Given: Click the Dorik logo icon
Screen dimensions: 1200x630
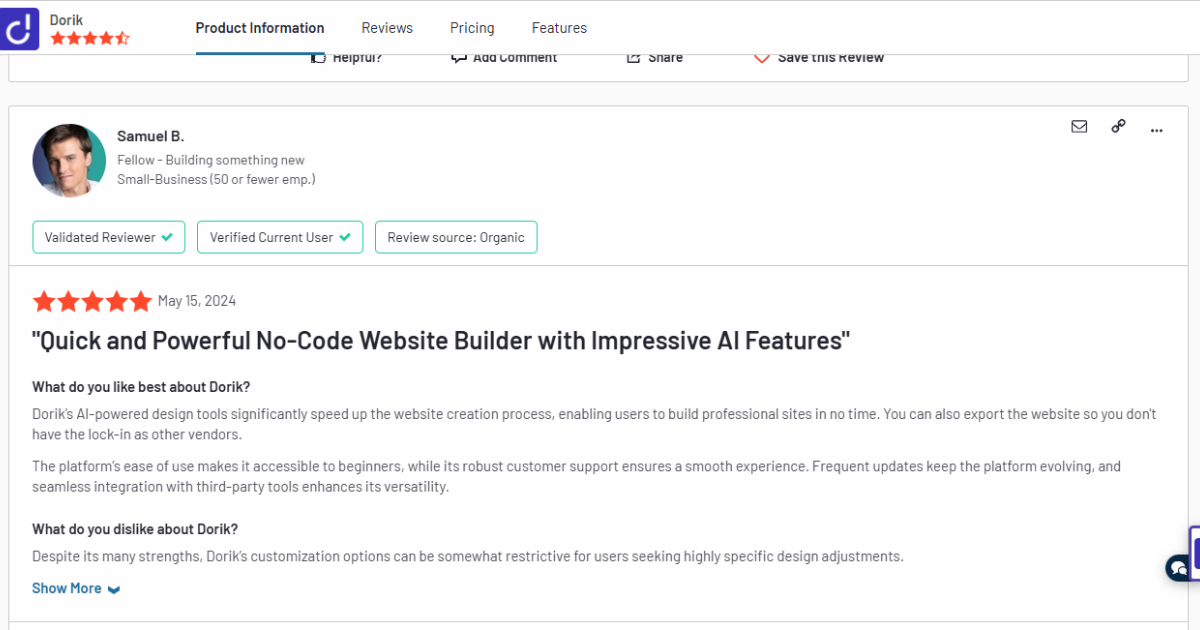Looking at the screenshot, I should tap(20, 29).
